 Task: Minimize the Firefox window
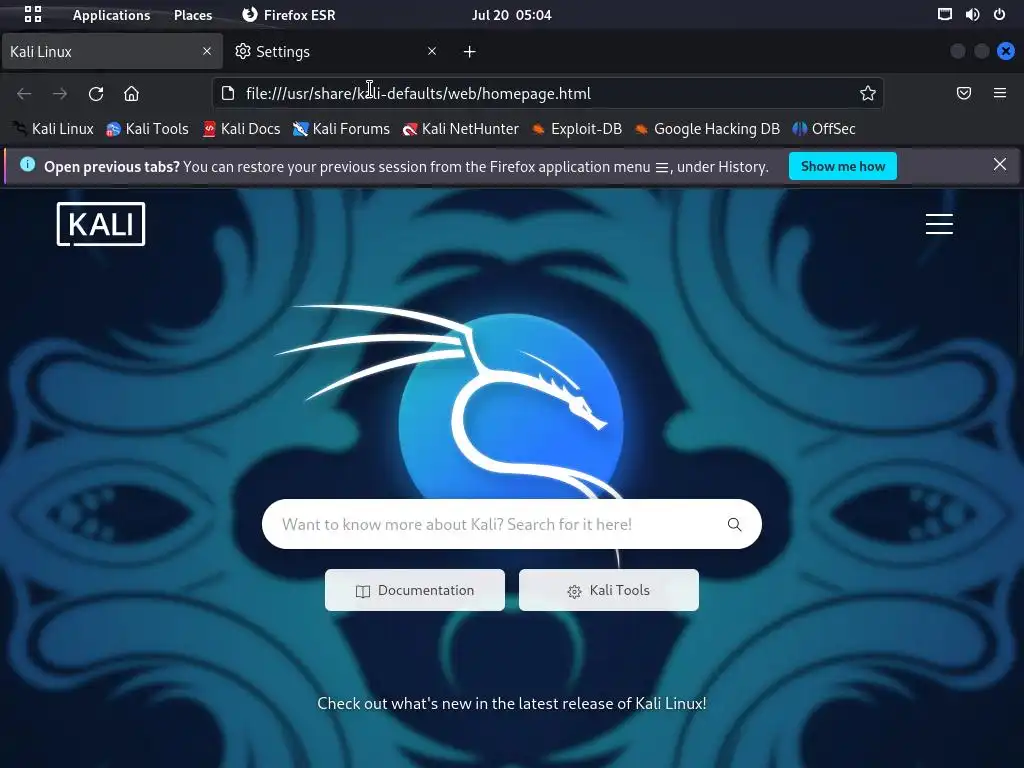(x=957, y=51)
